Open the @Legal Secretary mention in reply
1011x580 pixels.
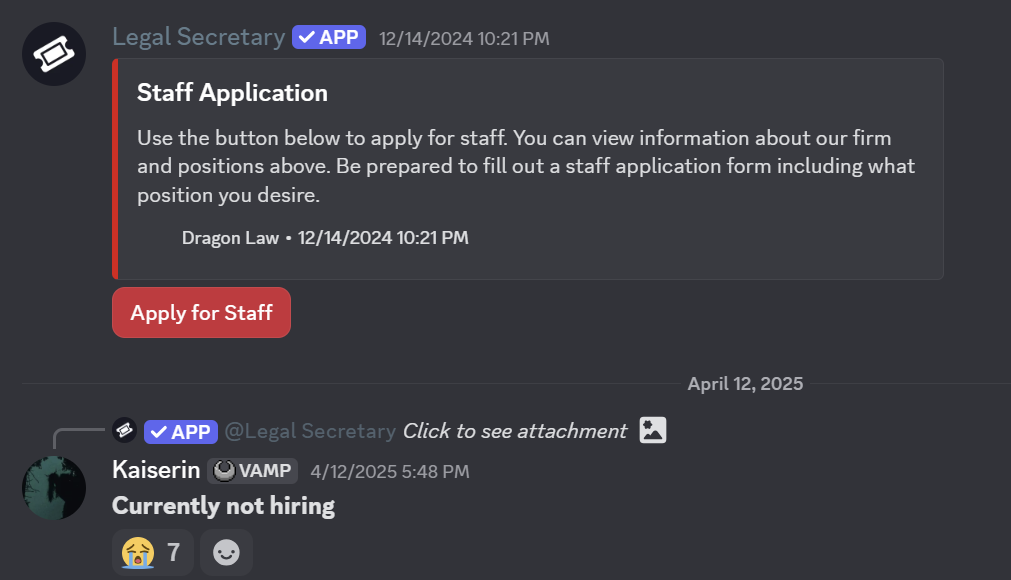310,432
